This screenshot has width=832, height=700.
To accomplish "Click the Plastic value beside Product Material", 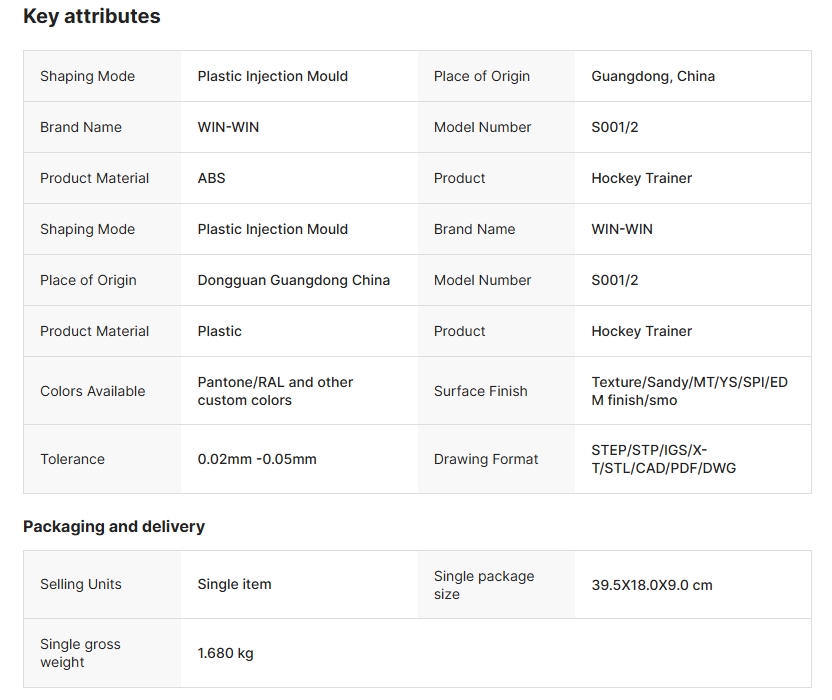I will [x=219, y=331].
